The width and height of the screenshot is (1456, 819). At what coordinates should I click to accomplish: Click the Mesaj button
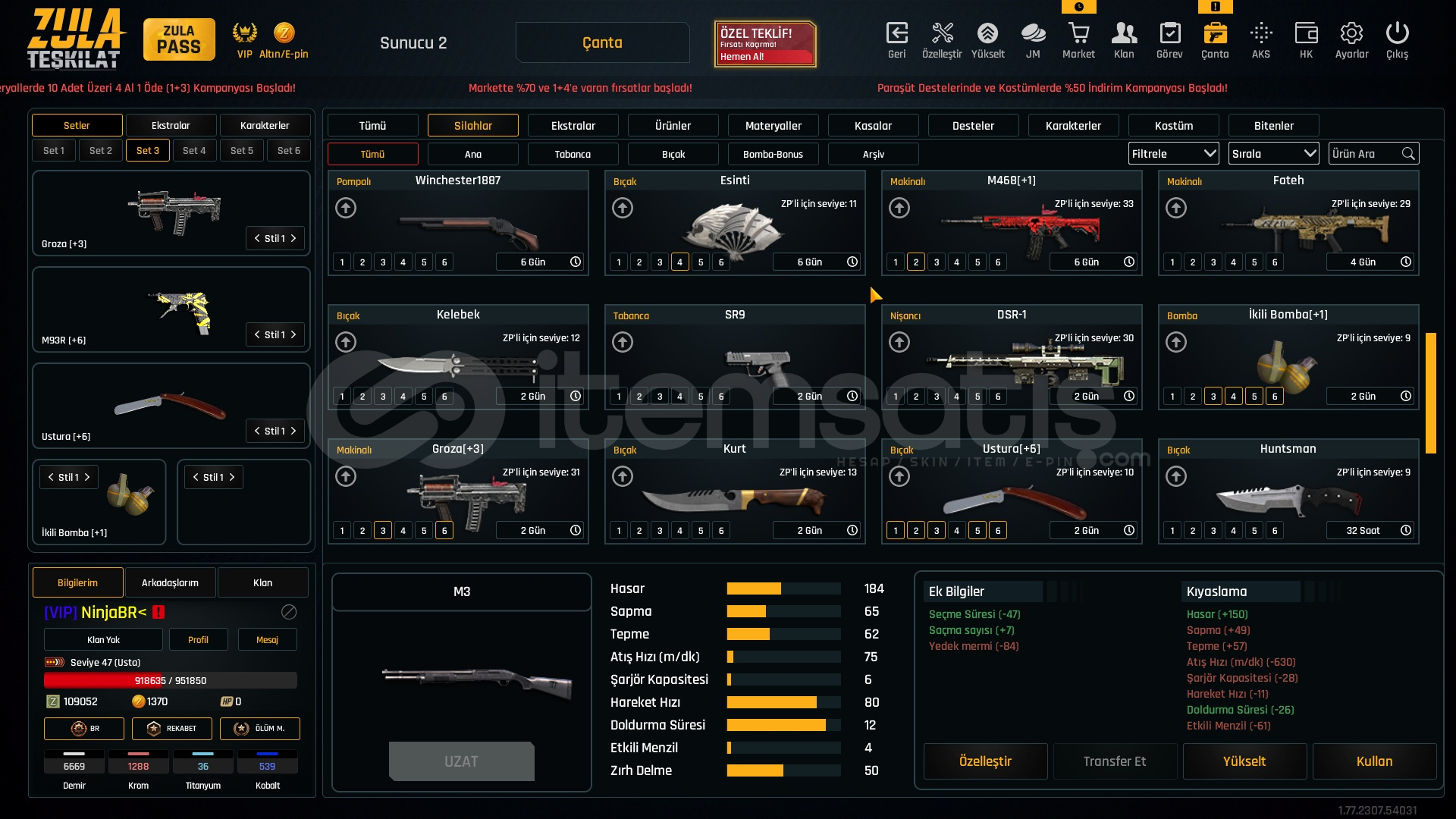[267, 639]
